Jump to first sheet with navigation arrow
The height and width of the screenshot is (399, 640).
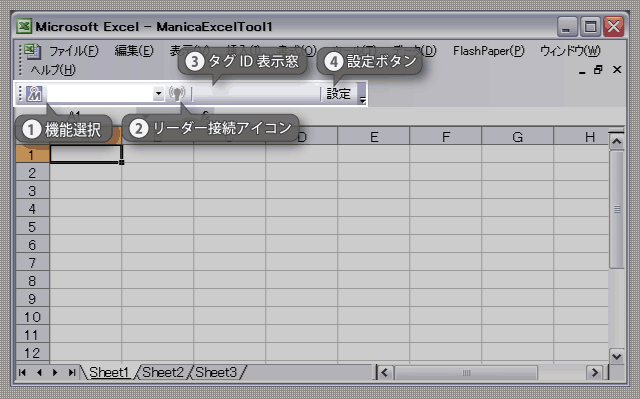(22, 372)
